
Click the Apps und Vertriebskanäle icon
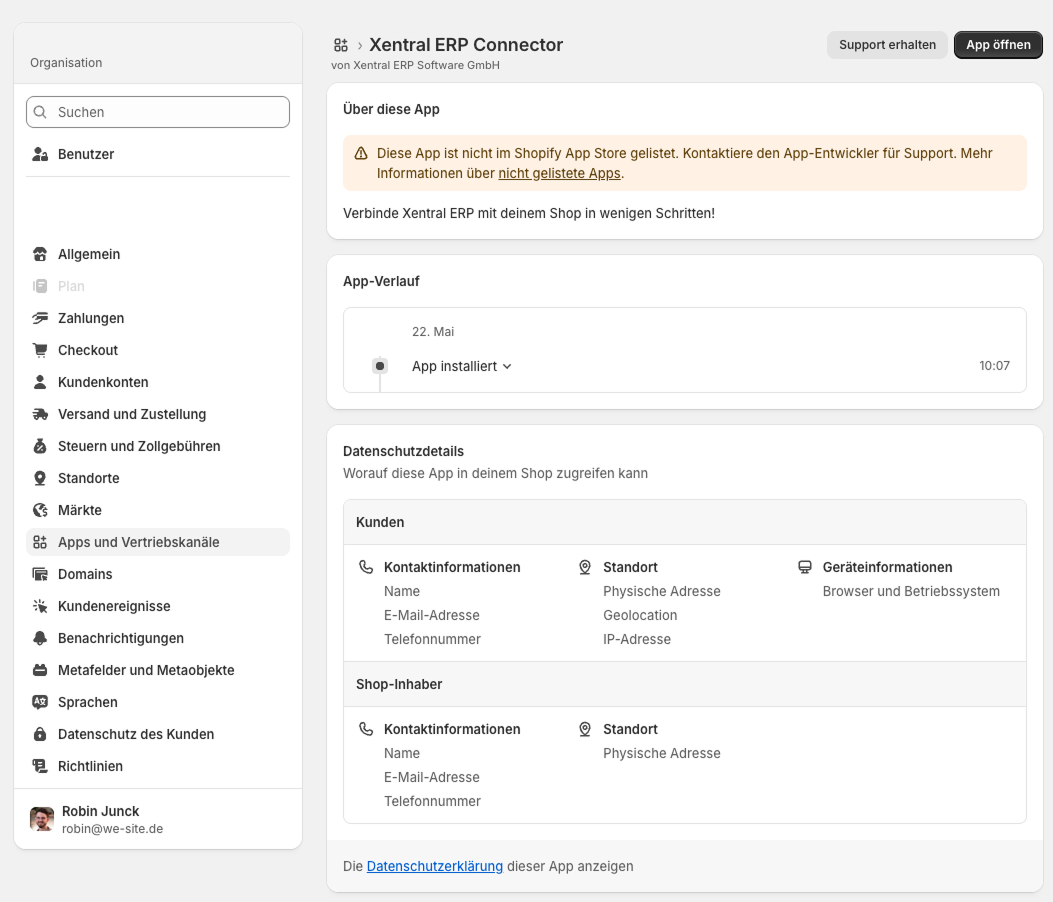click(x=40, y=543)
